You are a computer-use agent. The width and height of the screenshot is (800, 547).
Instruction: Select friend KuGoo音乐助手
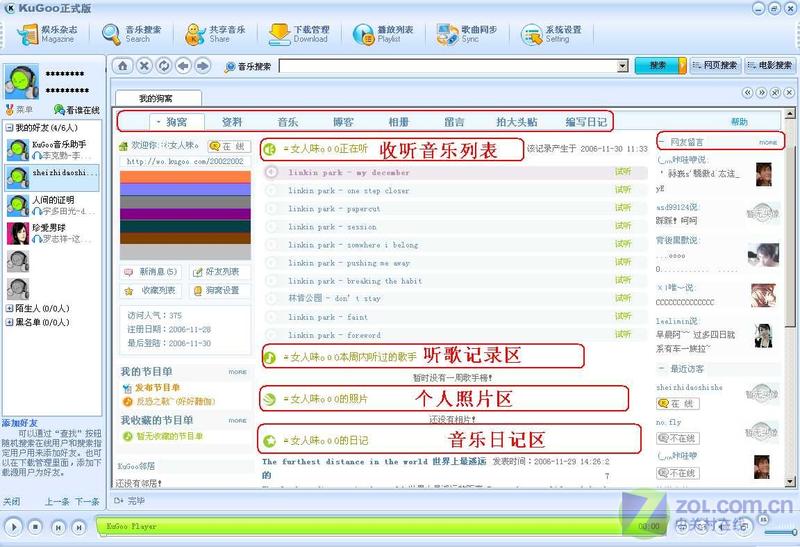point(53,150)
